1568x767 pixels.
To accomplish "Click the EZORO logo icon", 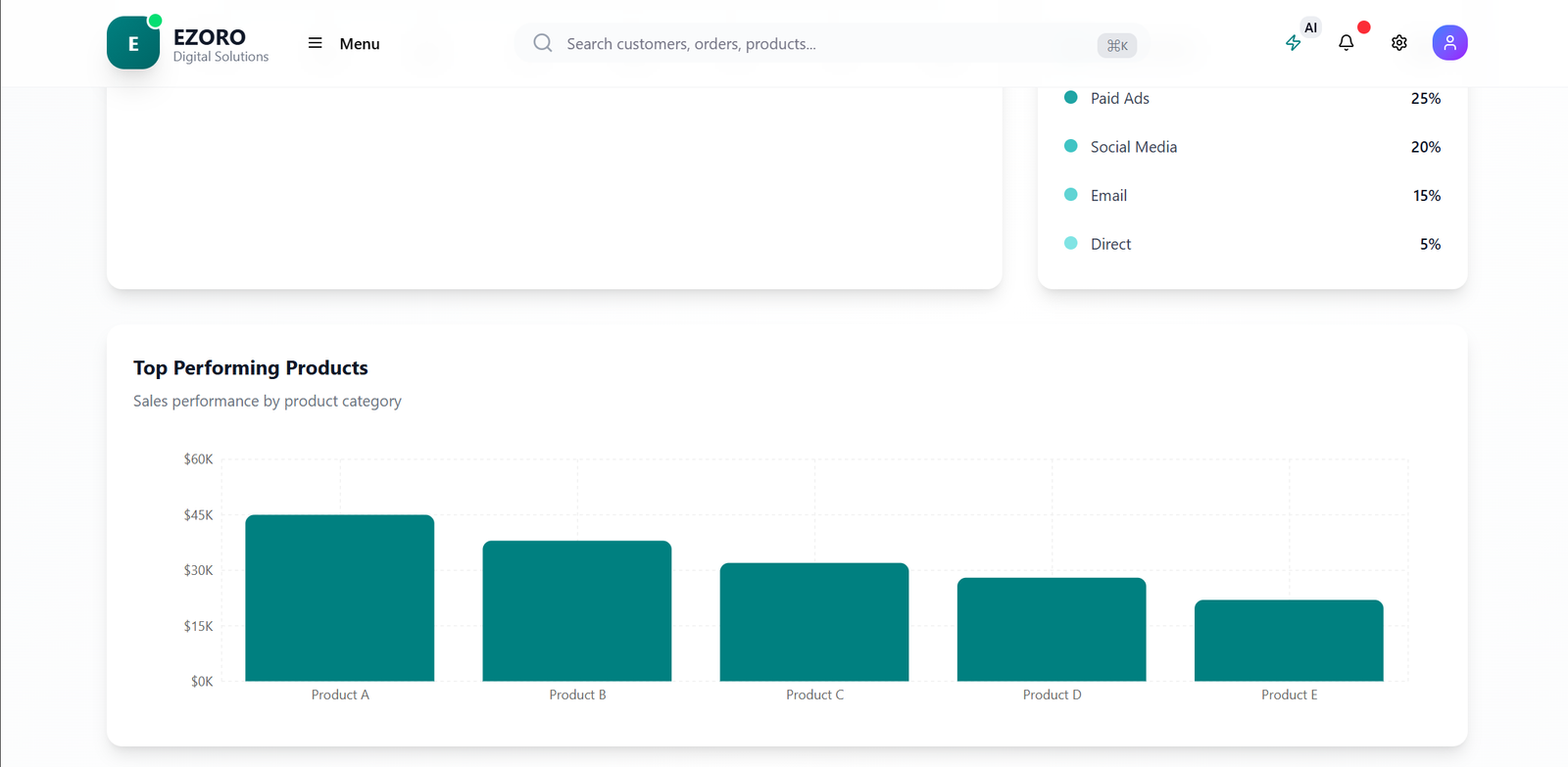I will pos(133,43).
